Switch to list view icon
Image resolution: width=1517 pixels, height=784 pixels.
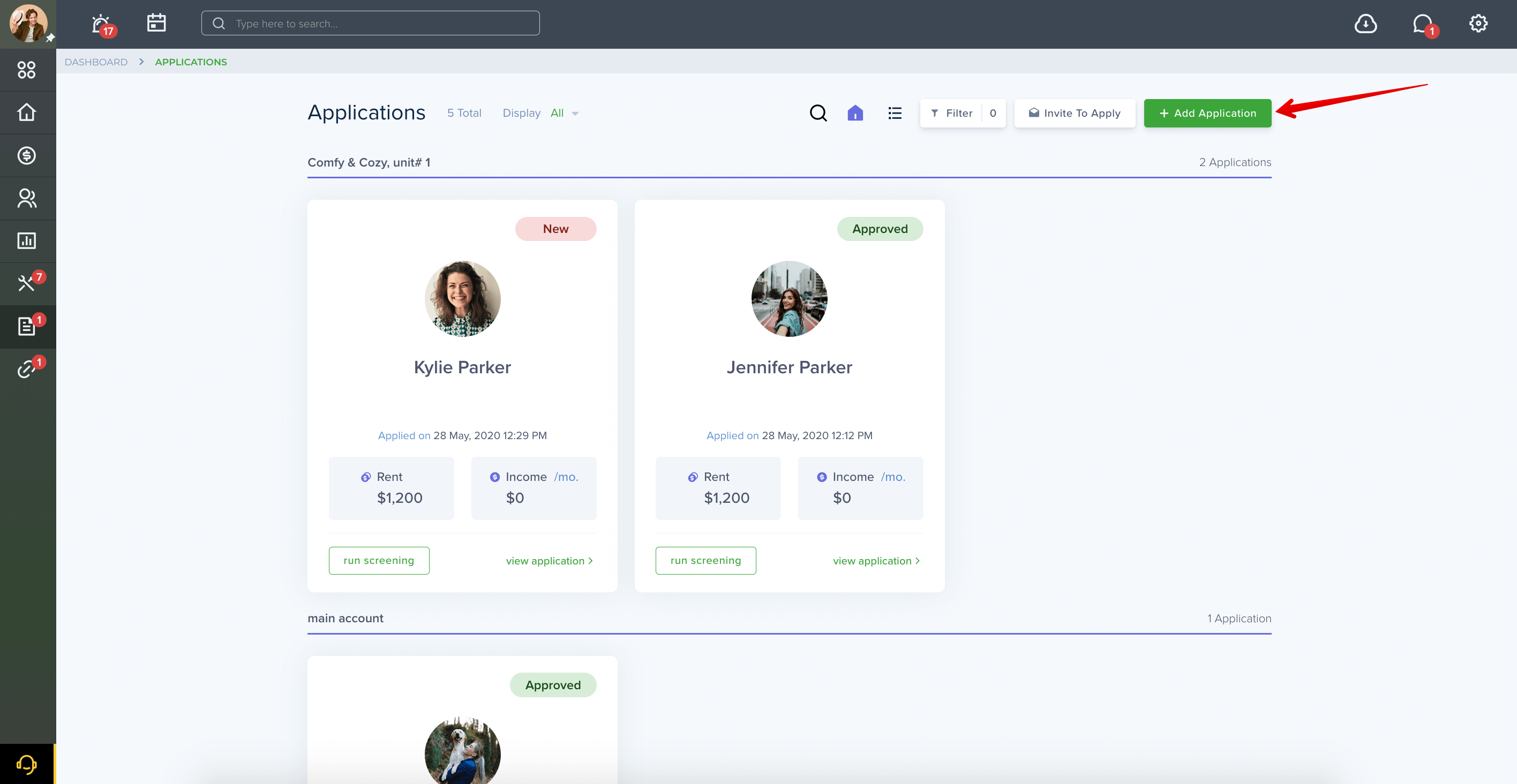[895, 113]
